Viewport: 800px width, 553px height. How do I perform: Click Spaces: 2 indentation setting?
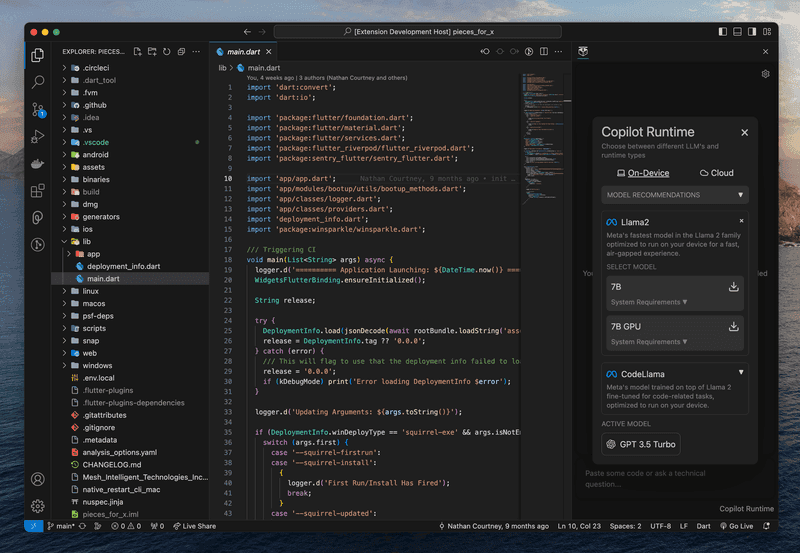[625, 526]
